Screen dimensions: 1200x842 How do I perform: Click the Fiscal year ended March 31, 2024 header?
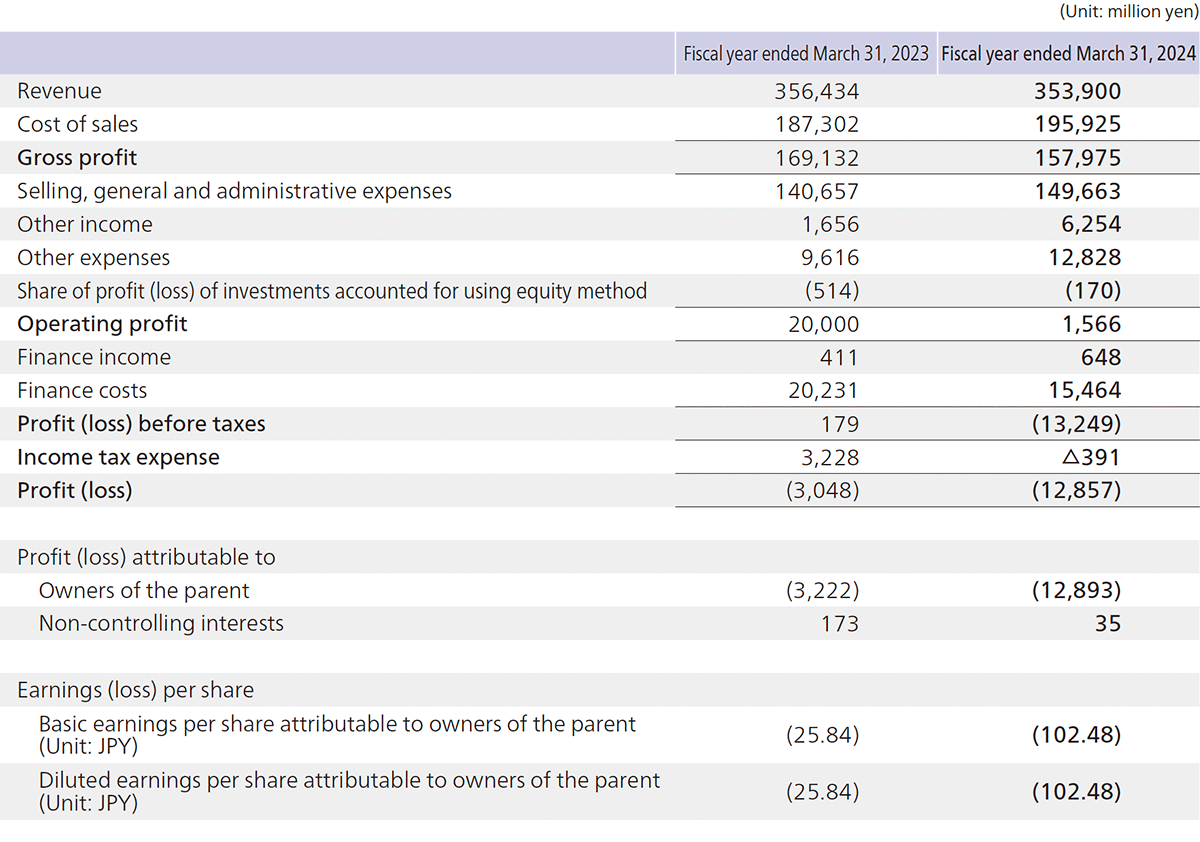1068,54
